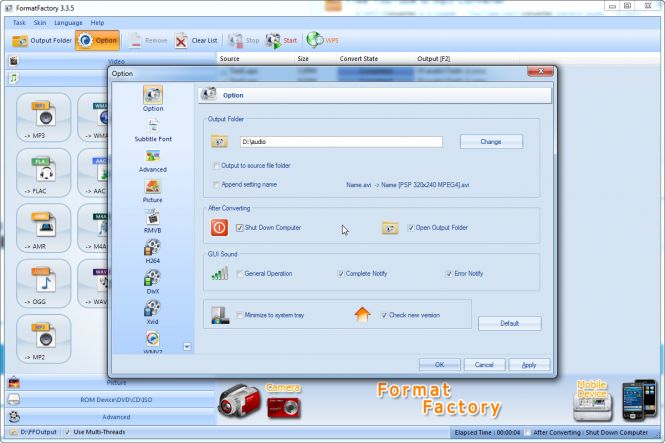The height and width of the screenshot is (443, 665).
Task: Open the Output Folder toolbar button
Action: coord(42,41)
